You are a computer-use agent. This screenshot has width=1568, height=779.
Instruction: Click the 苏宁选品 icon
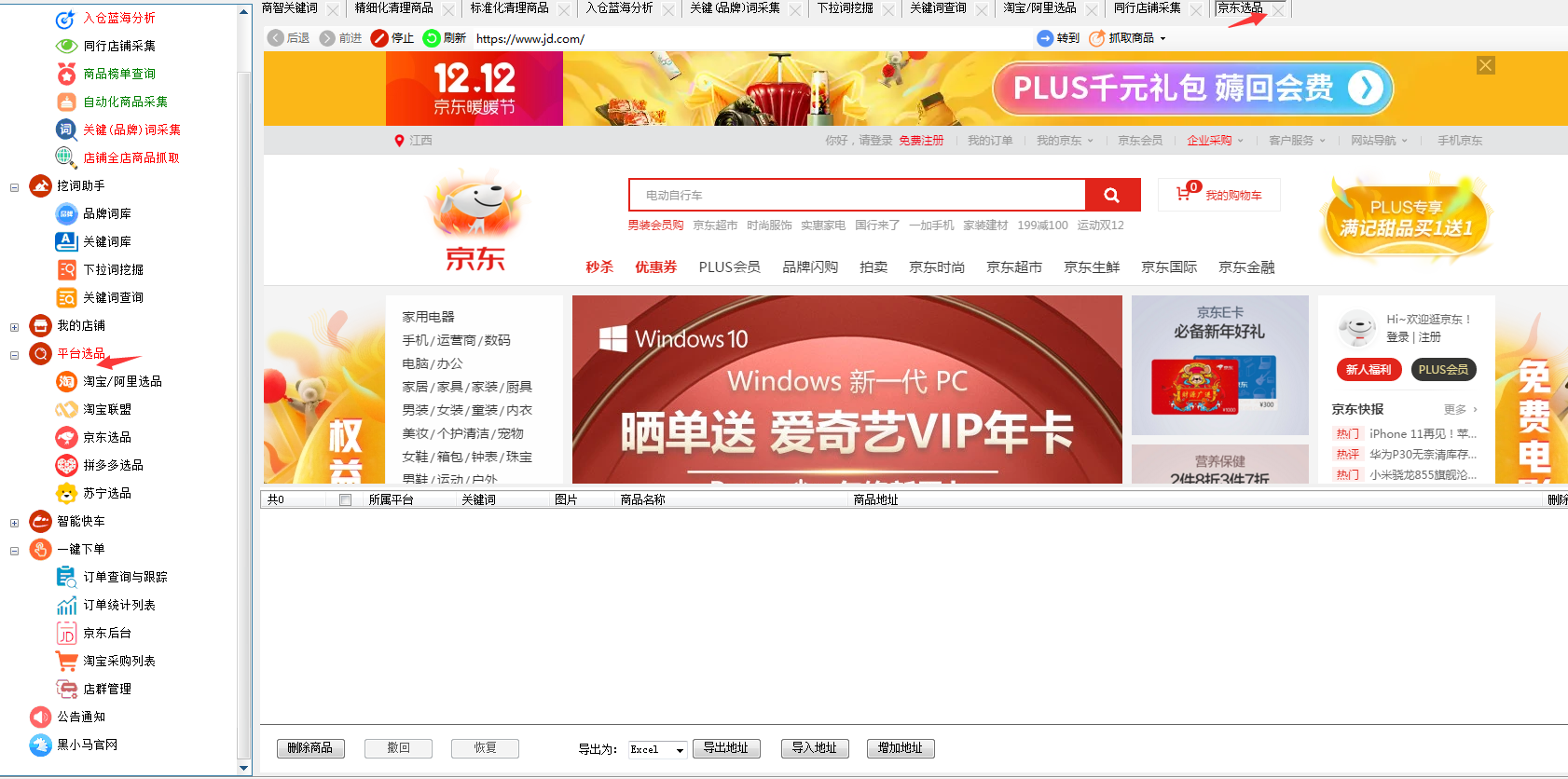point(66,493)
